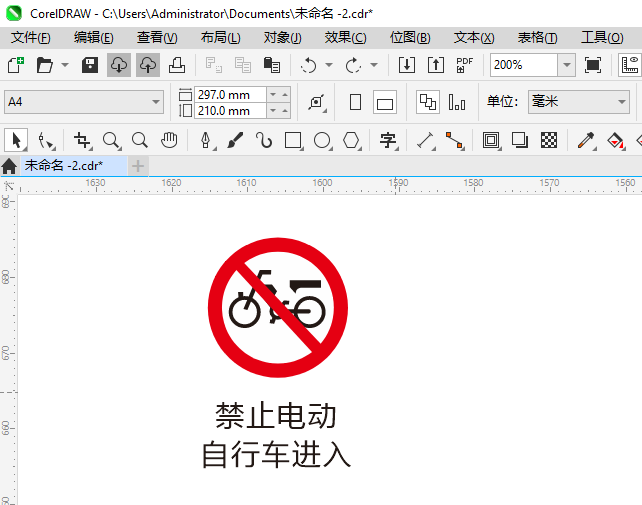Image resolution: width=642 pixels, height=505 pixels.
Task: Open the 表格(T) menu
Action: (537, 38)
